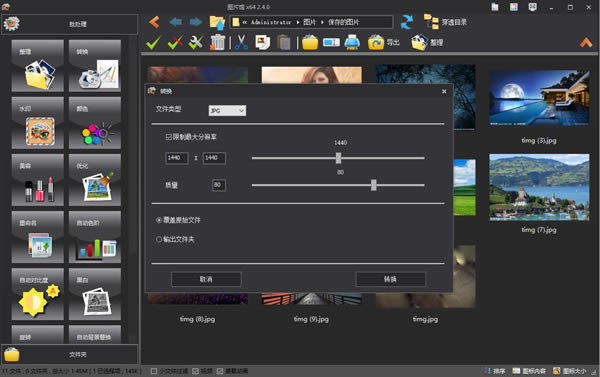
Task: Click the timg.jpg file name
Action: coord(425,319)
